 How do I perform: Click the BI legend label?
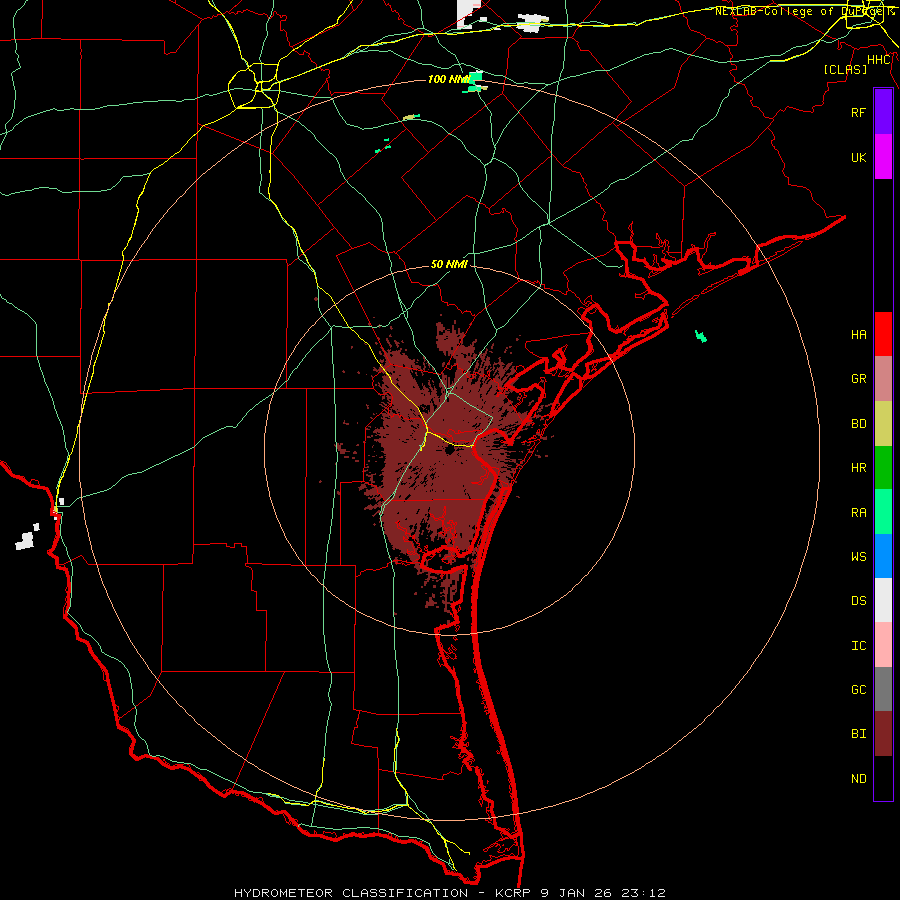pos(858,734)
